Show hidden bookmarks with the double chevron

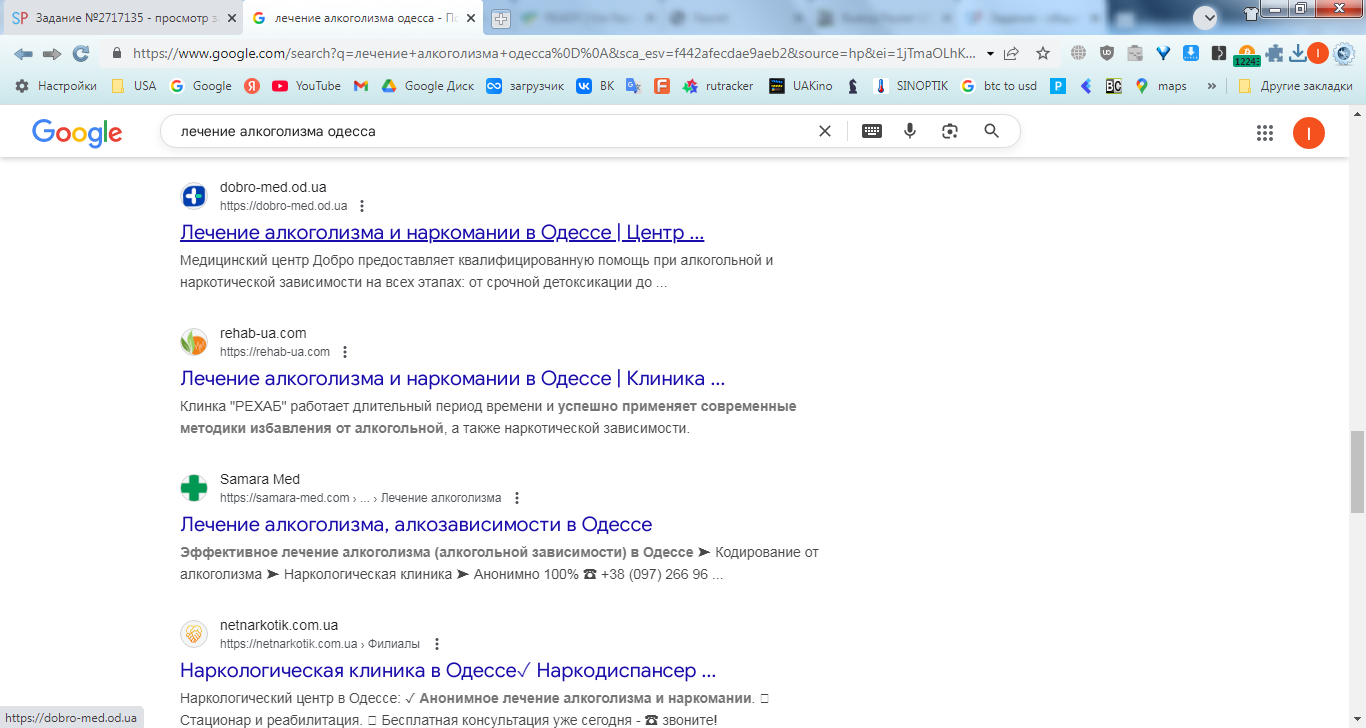1212,86
